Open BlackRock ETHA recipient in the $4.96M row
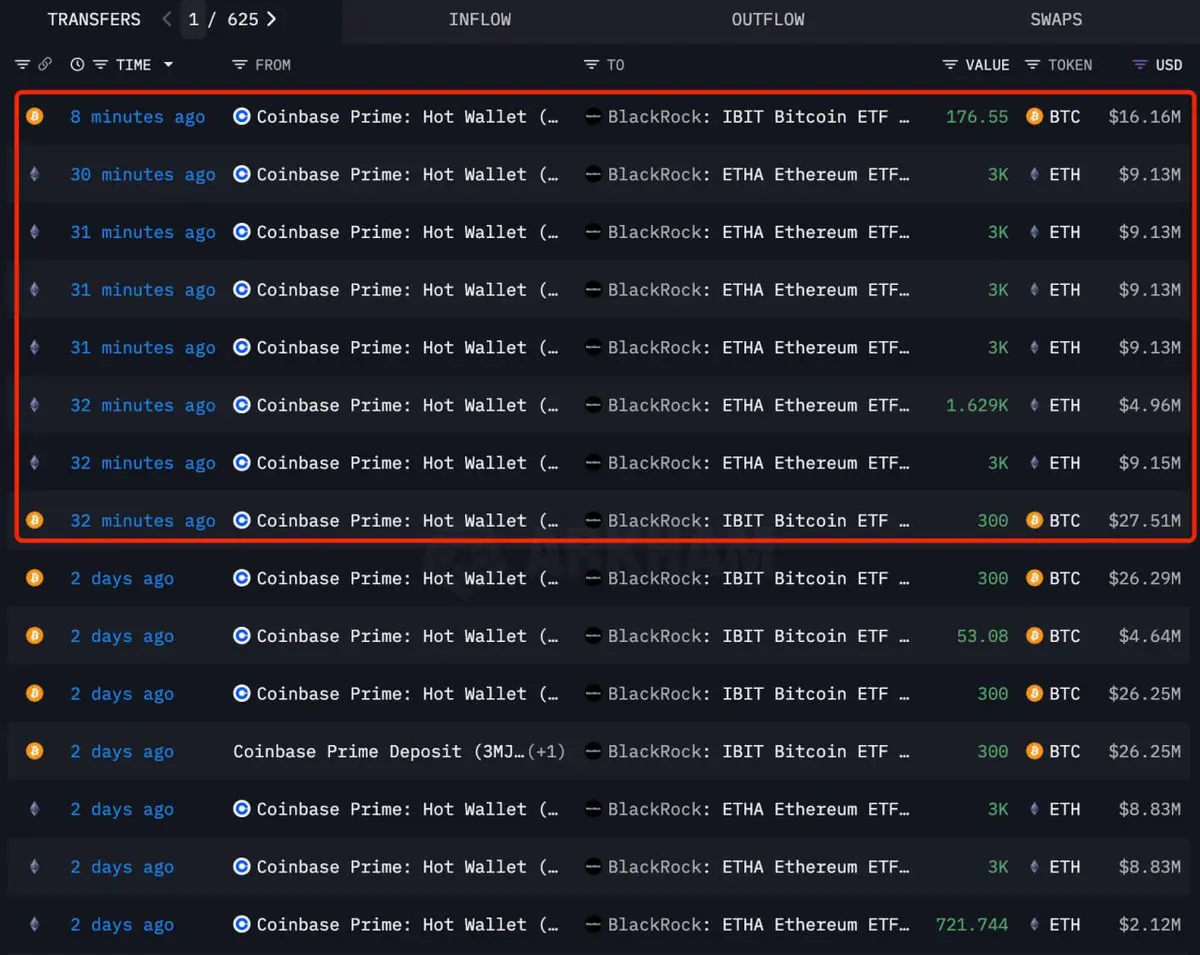The width and height of the screenshot is (1200, 955). (x=759, y=406)
